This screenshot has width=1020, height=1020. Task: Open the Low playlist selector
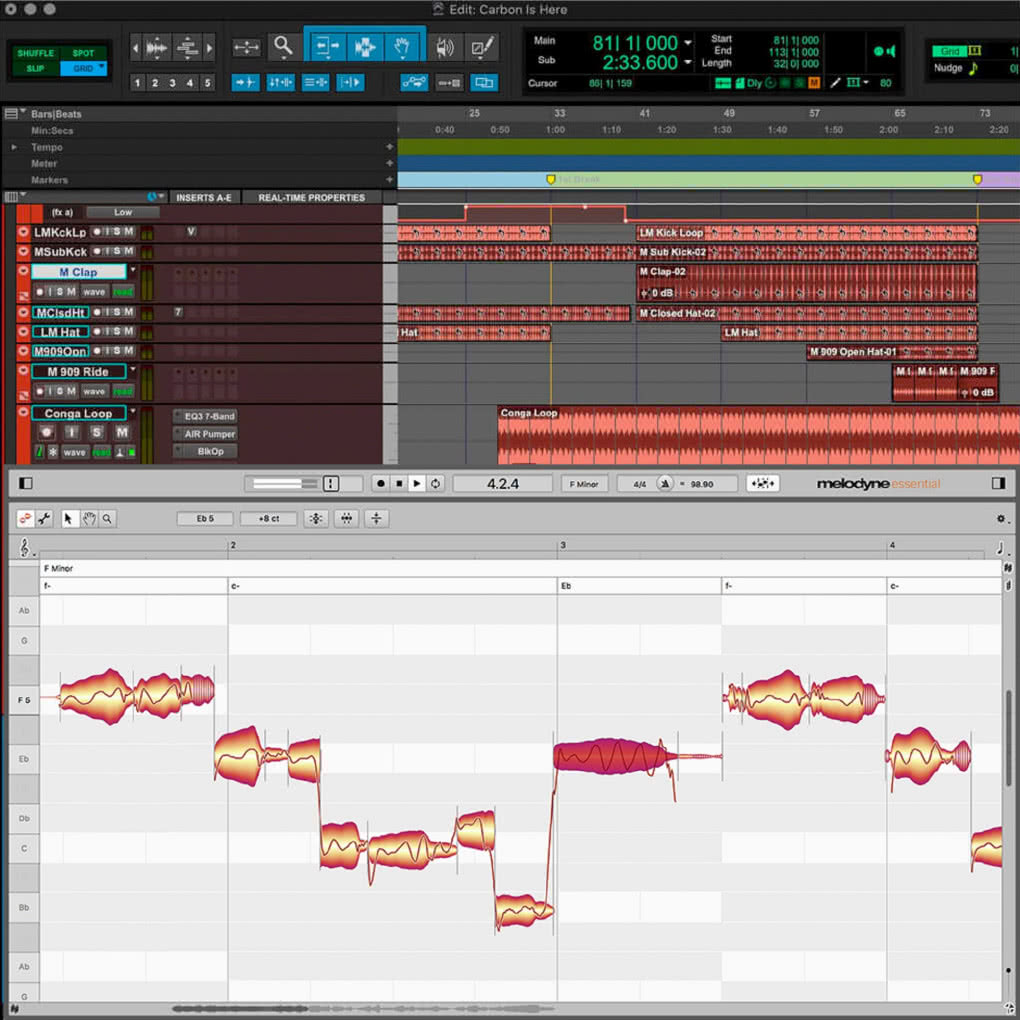coord(123,212)
